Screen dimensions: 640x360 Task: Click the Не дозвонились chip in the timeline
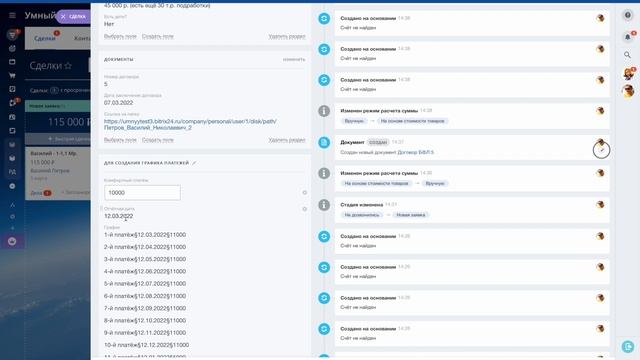[x=362, y=215]
